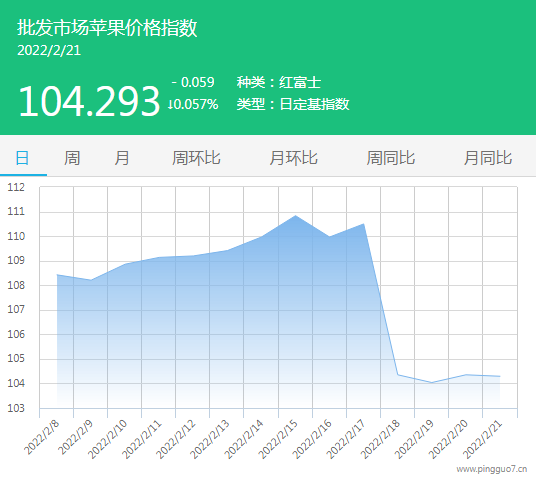536x479 pixels.
Task: Click the 2022/2/14 x-axis date label
Action: click(244, 439)
